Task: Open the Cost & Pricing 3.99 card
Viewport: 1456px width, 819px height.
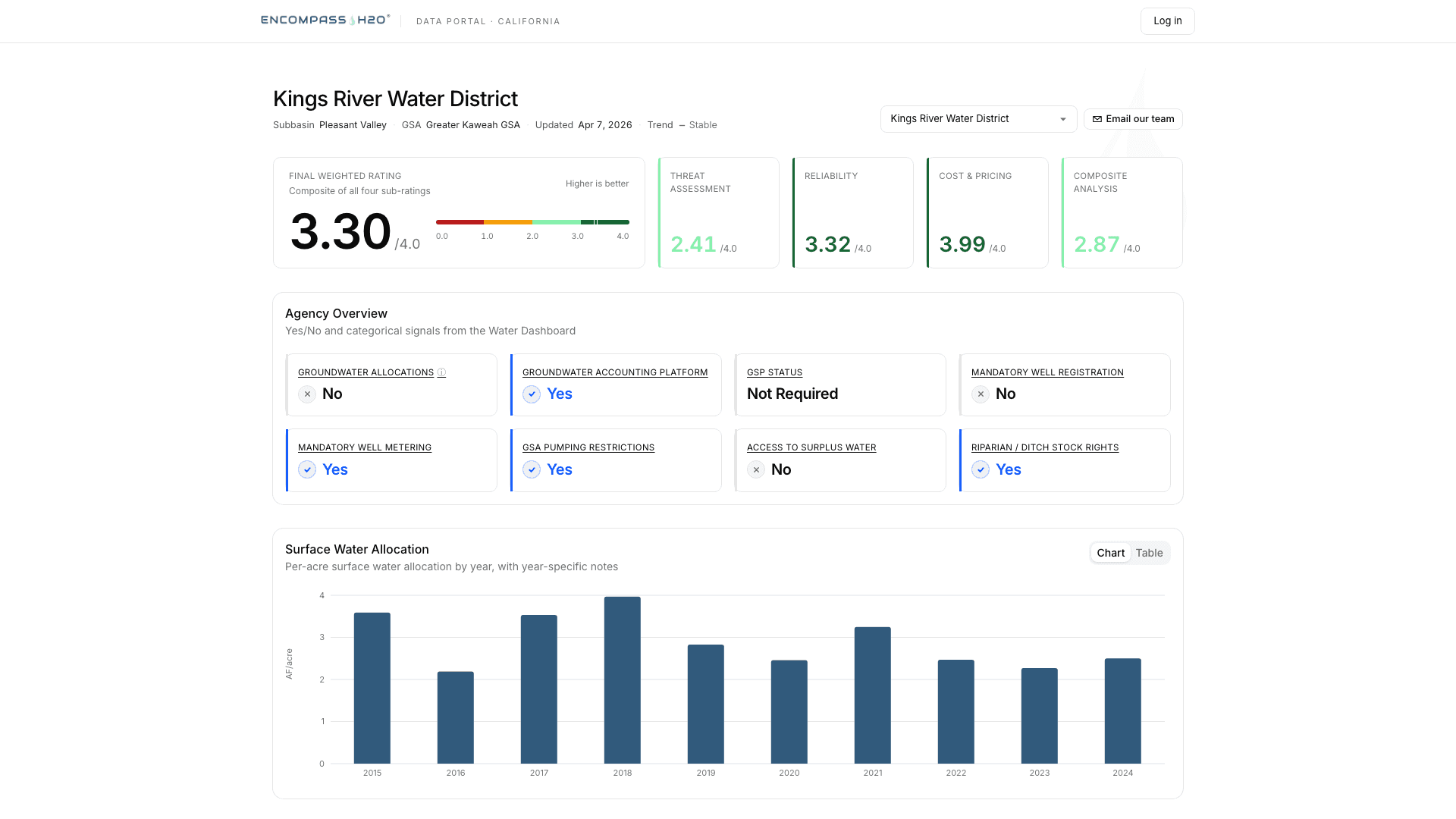Action: coord(987,212)
